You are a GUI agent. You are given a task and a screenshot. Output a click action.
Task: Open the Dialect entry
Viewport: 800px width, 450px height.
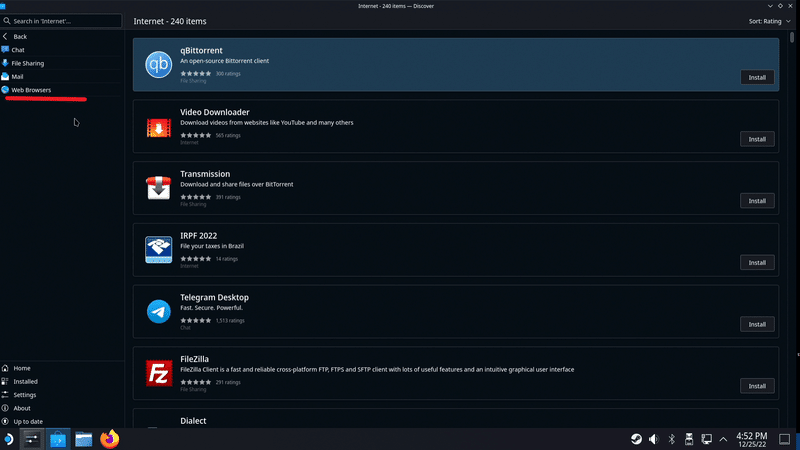tap(456, 419)
